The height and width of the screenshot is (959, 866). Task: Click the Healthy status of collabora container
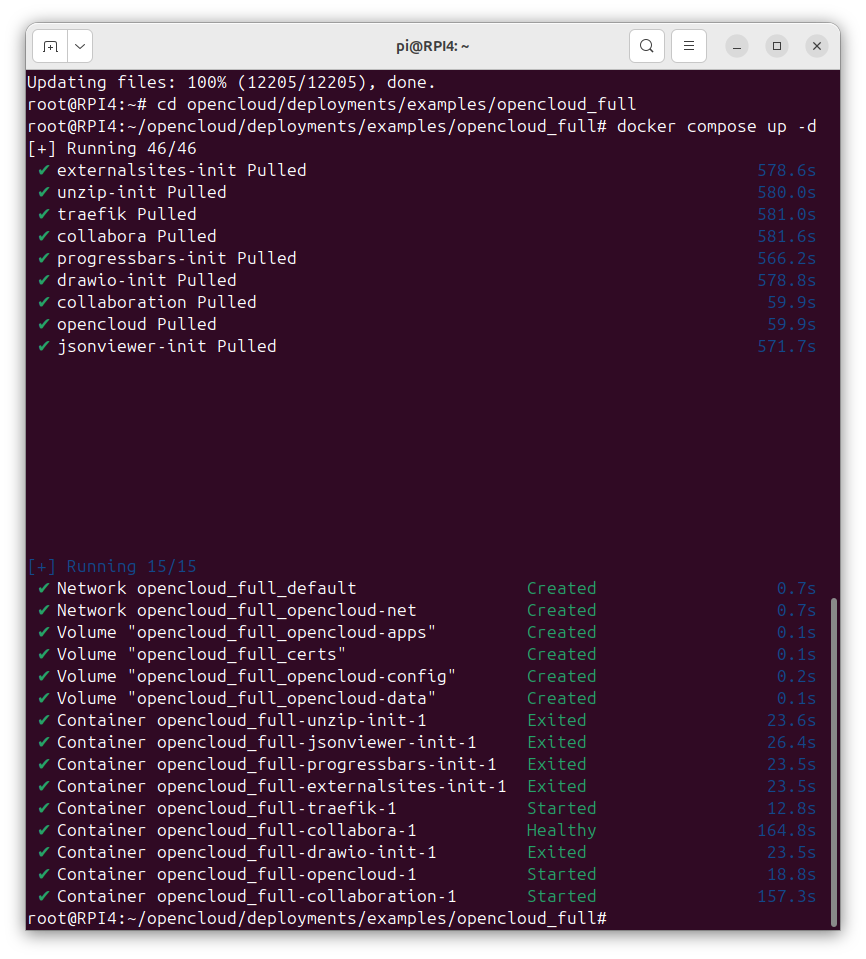tap(561, 831)
